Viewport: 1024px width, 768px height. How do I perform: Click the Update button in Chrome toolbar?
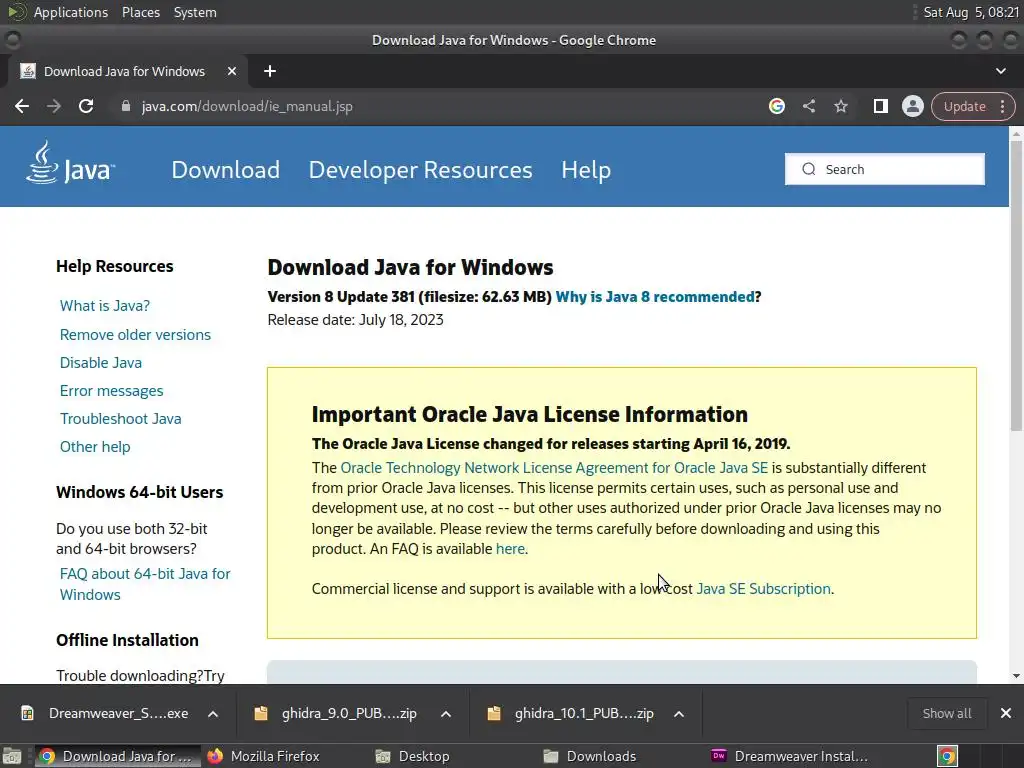964,106
